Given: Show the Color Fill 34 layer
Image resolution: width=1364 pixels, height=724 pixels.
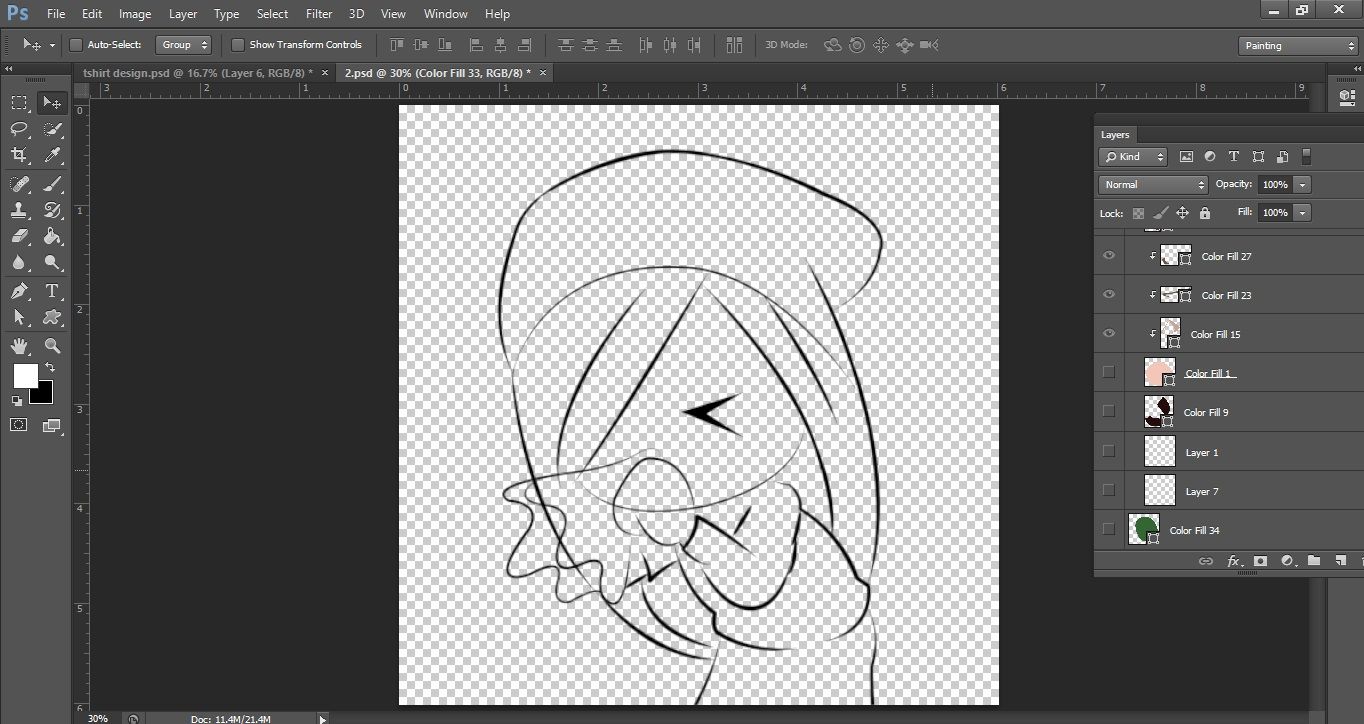Looking at the screenshot, I should (x=1108, y=529).
